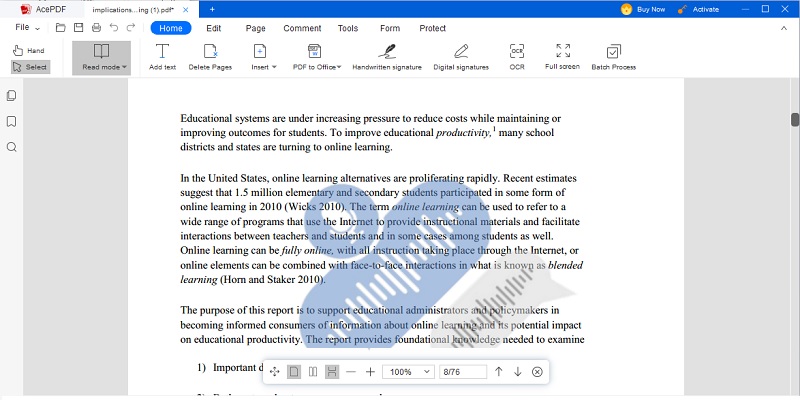Collapse the ribbon with the chevron
This screenshot has height=400, width=800.
tap(784, 28)
